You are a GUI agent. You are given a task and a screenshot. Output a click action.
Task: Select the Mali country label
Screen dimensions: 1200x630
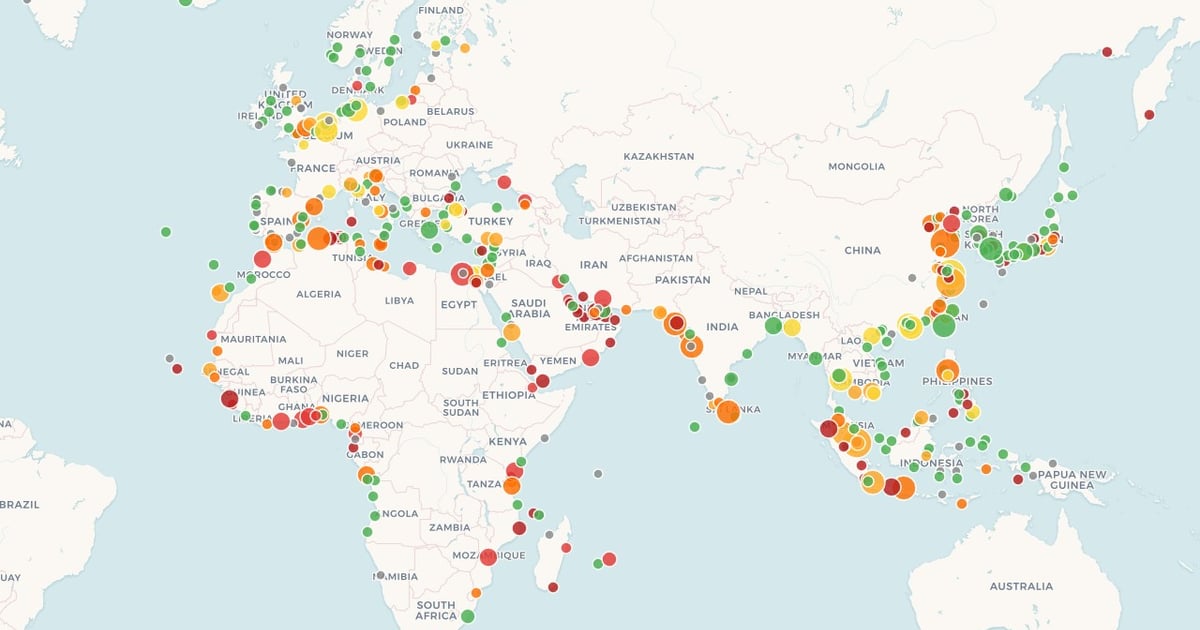(x=291, y=360)
